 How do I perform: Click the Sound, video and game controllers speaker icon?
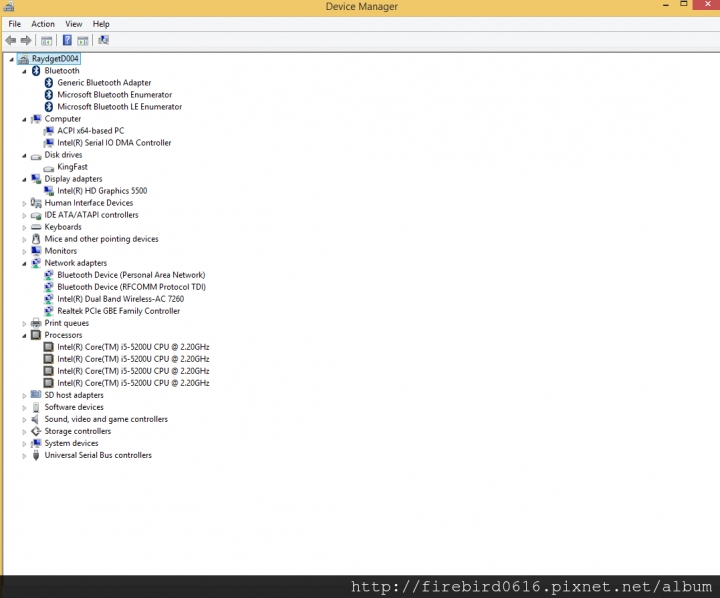click(x=35, y=419)
